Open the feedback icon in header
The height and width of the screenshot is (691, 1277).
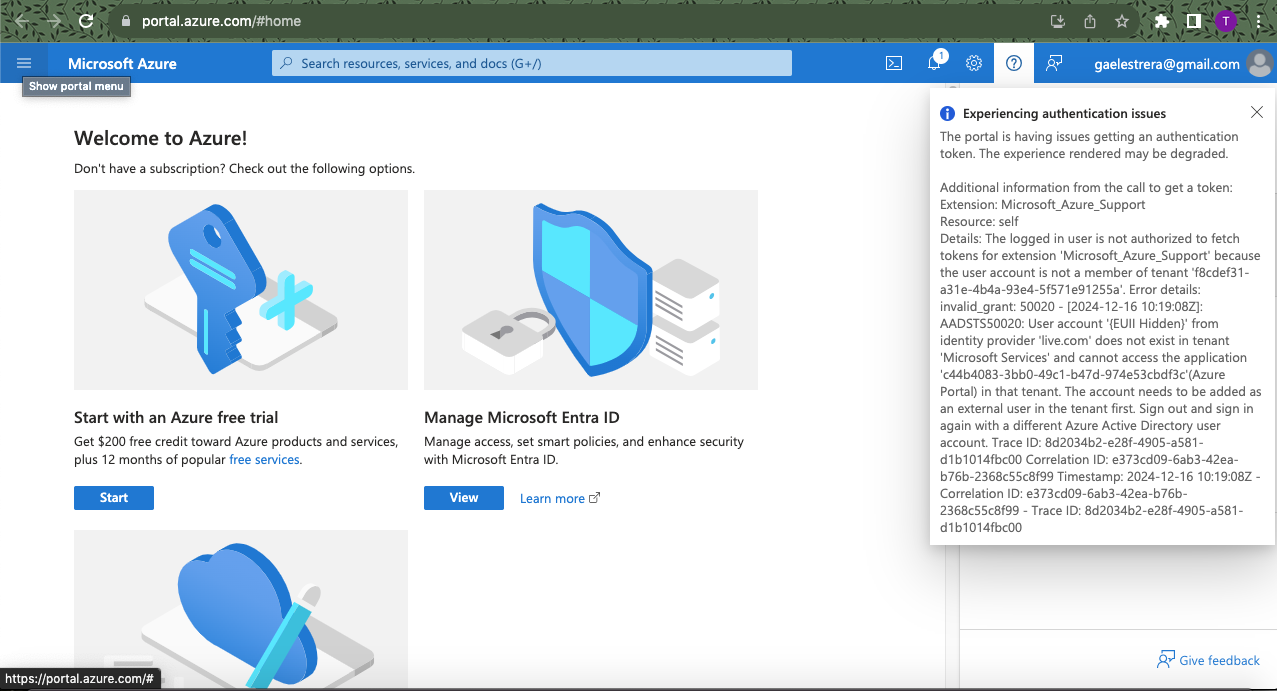(1054, 63)
